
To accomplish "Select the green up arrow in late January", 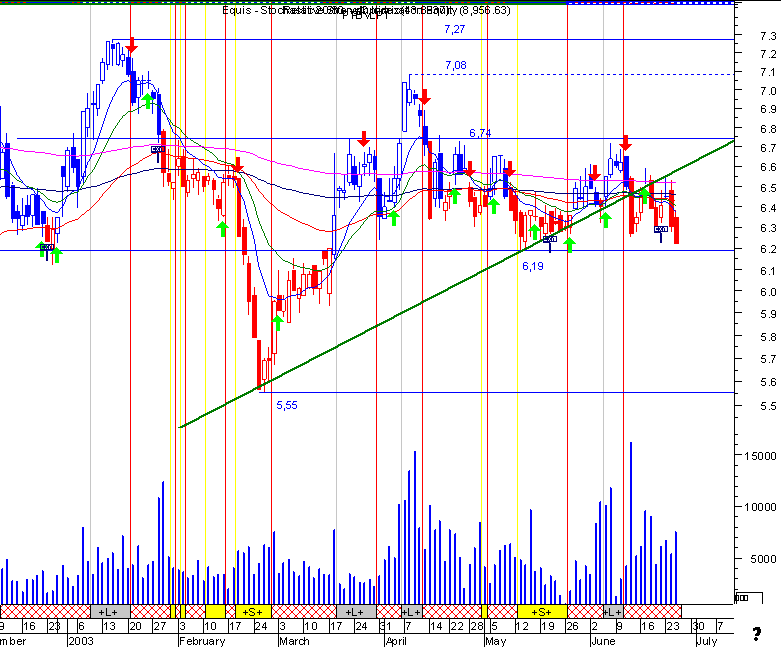I will pos(147,101).
